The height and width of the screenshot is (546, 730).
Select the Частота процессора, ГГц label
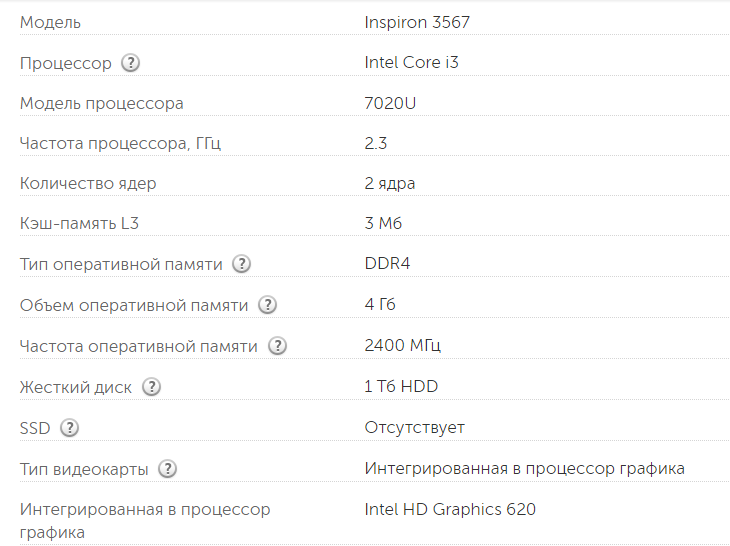click(x=120, y=143)
